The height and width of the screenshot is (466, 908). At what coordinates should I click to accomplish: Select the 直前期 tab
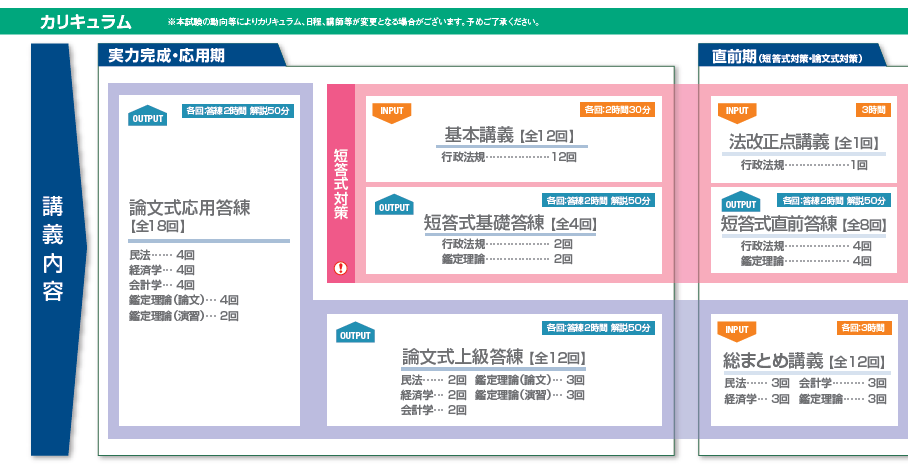point(790,57)
